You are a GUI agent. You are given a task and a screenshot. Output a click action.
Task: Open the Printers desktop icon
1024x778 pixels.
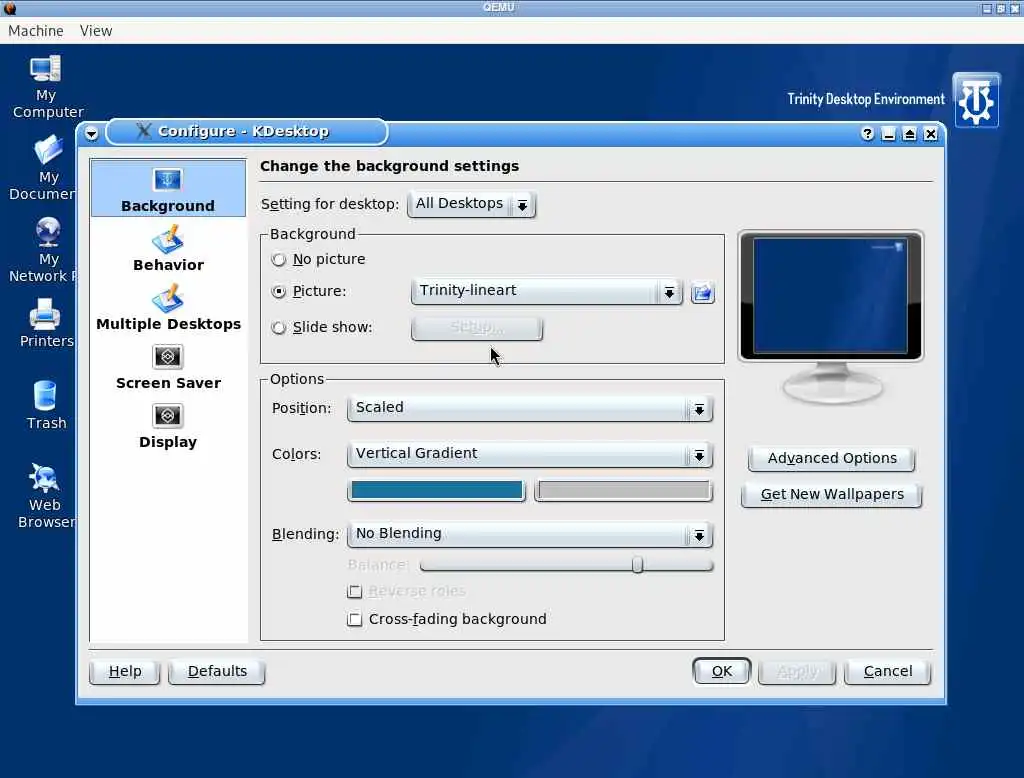pyautogui.click(x=46, y=323)
